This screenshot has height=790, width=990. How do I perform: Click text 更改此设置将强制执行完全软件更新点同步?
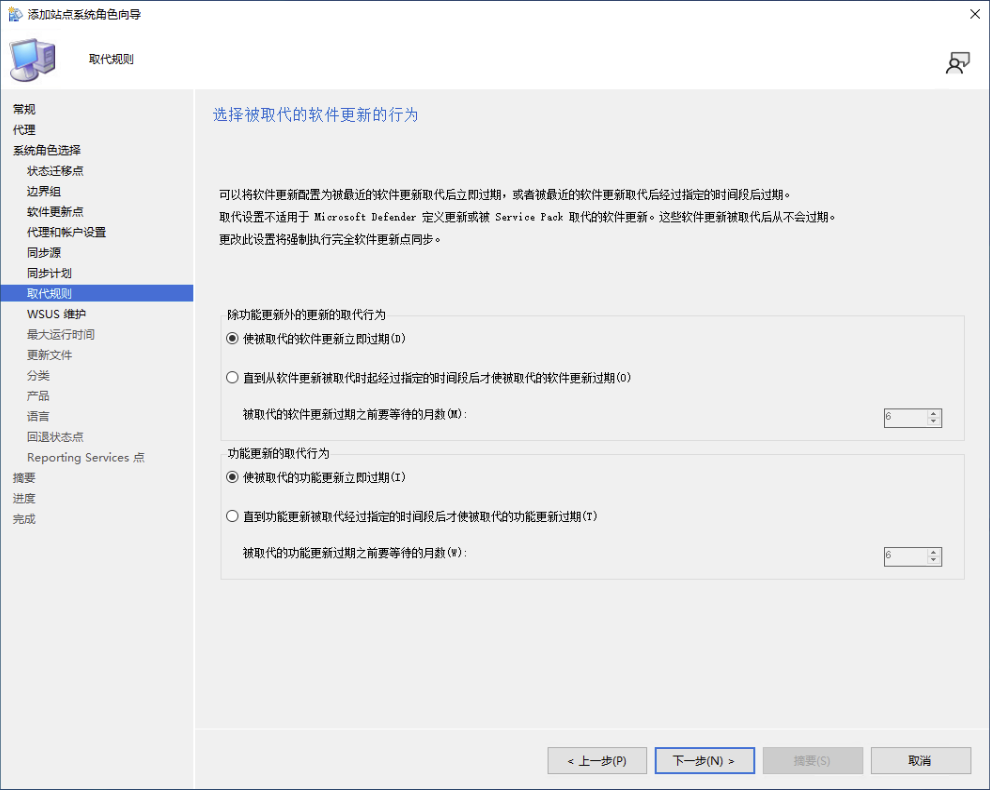(330, 239)
